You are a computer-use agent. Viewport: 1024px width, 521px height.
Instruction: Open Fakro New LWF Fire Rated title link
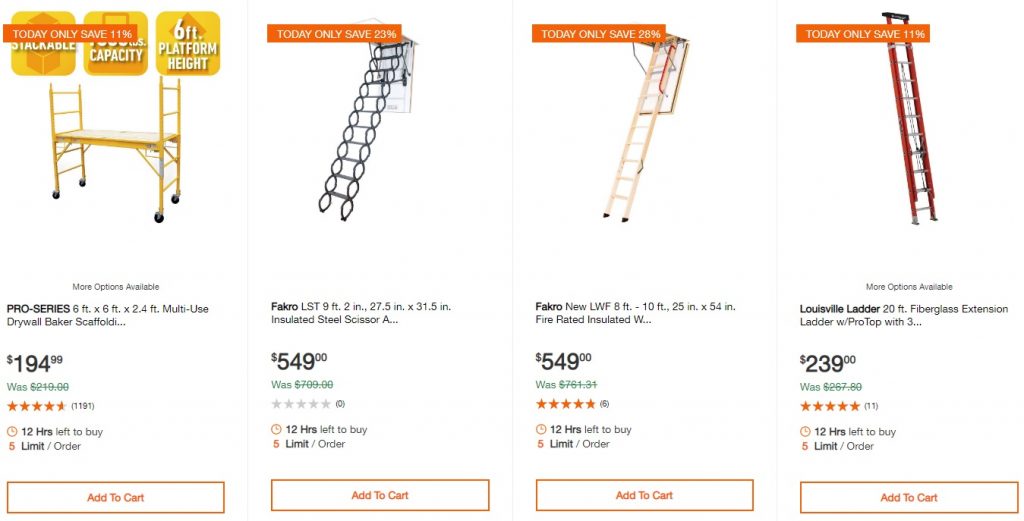pyautogui.click(x=636, y=313)
